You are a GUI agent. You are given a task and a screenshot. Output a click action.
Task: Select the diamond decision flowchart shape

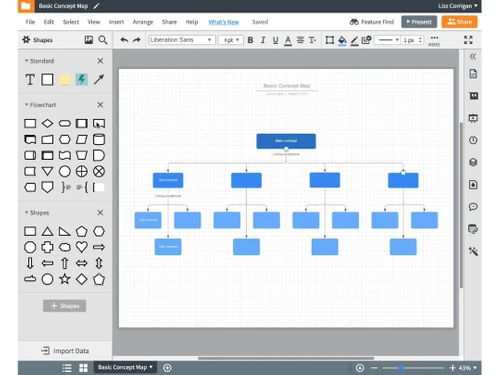[x=47, y=124]
